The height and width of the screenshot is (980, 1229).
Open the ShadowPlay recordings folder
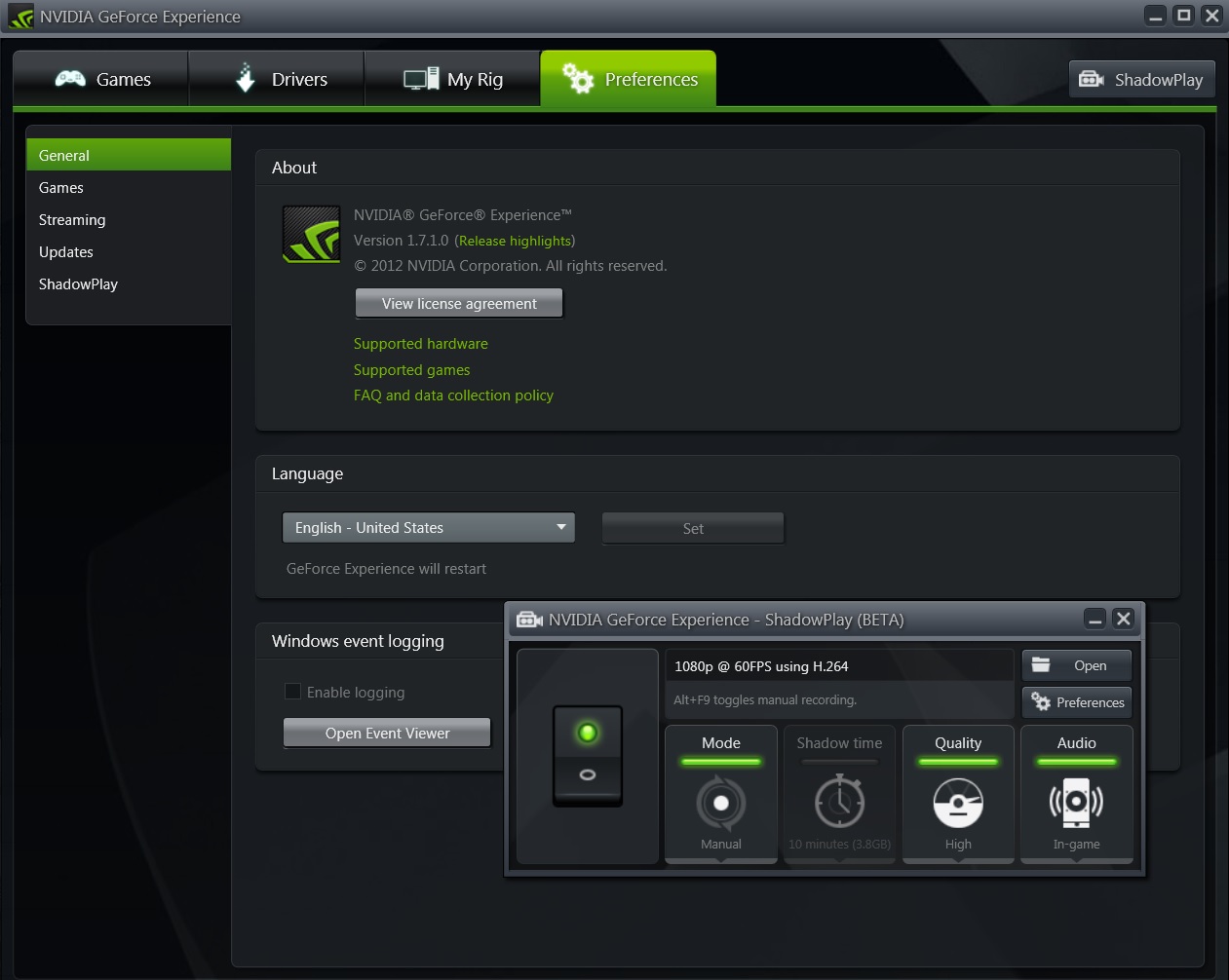tap(1077, 665)
